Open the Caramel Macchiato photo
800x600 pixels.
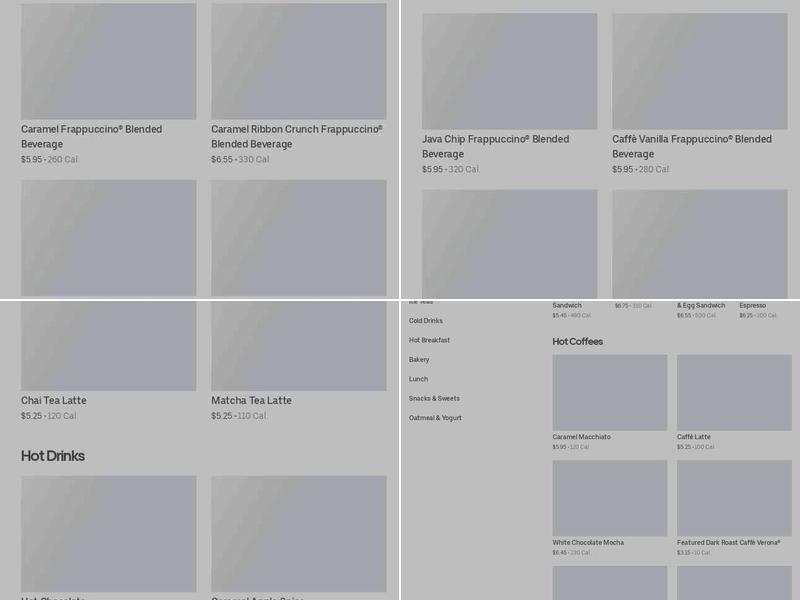610,392
